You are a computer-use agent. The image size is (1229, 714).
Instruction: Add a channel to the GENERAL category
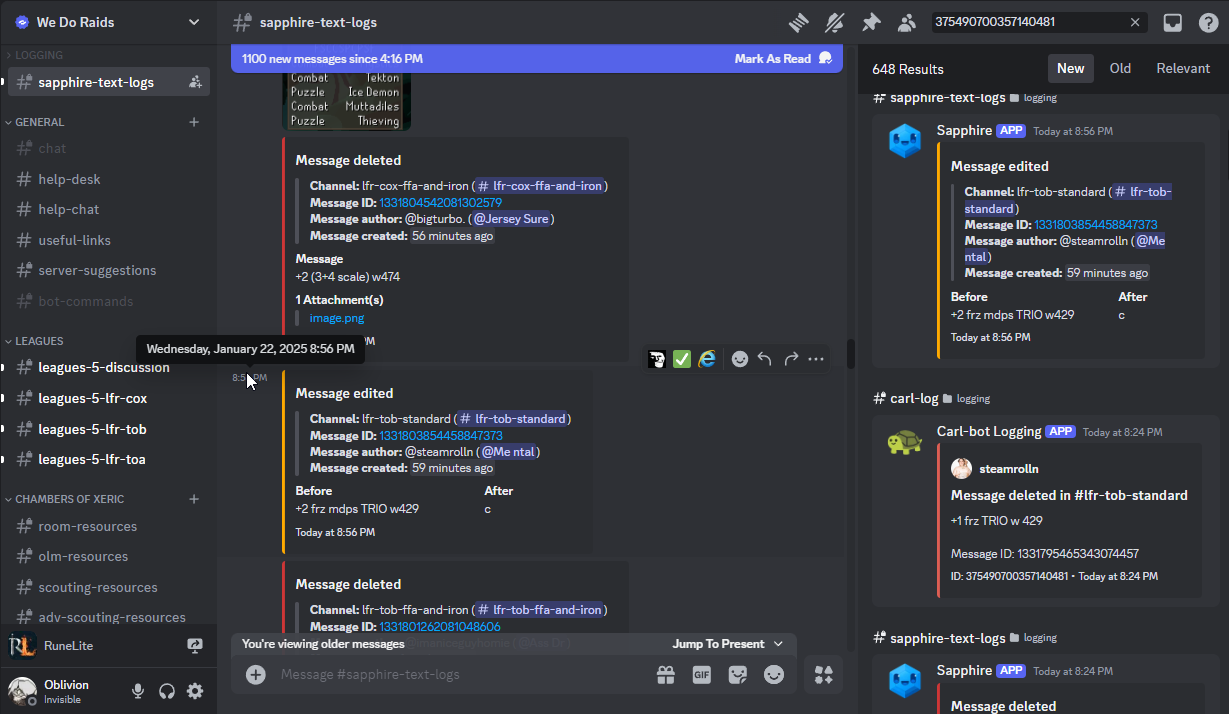[x=194, y=122]
